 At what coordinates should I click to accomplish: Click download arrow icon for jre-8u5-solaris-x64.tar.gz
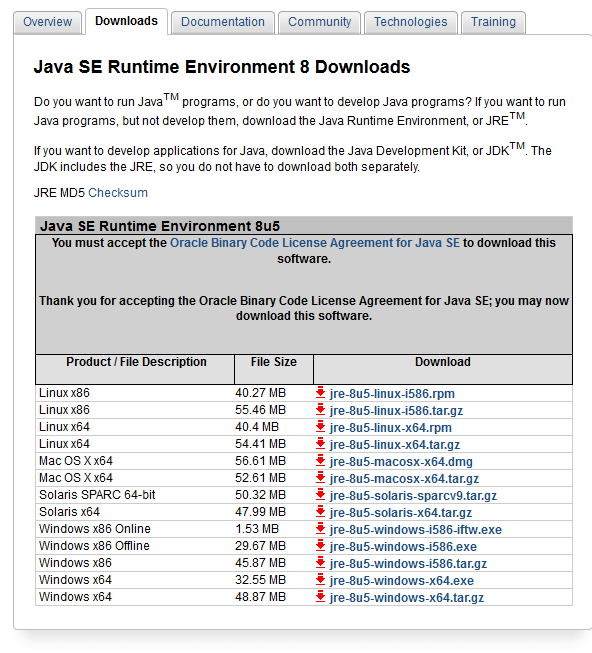(x=320, y=511)
